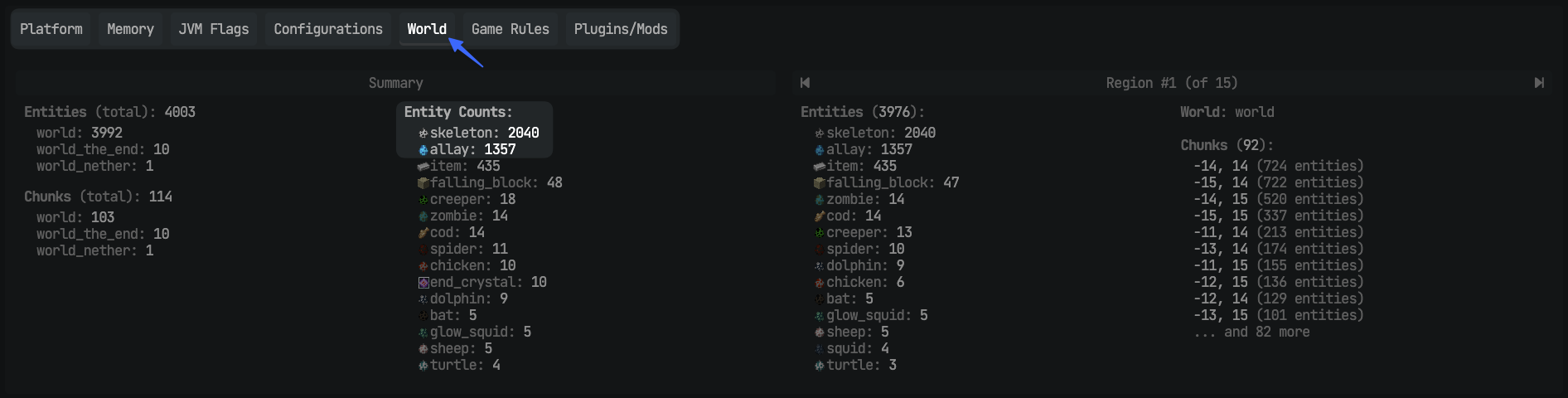The width and height of the screenshot is (1568, 398).
Task: Go to the next region arrow
Action: [x=1539, y=83]
